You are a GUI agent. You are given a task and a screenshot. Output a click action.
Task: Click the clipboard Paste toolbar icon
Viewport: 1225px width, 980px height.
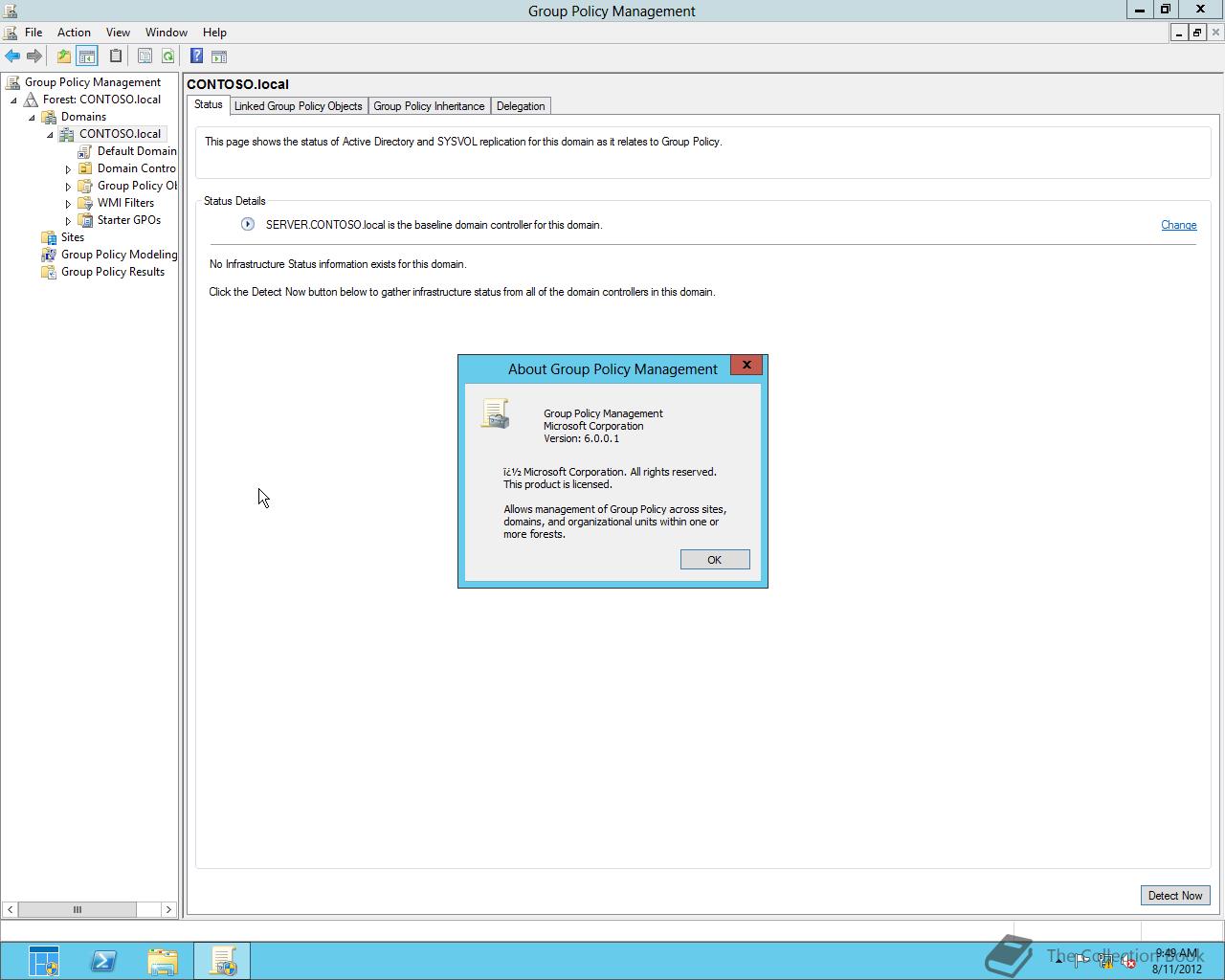click(116, 56)
